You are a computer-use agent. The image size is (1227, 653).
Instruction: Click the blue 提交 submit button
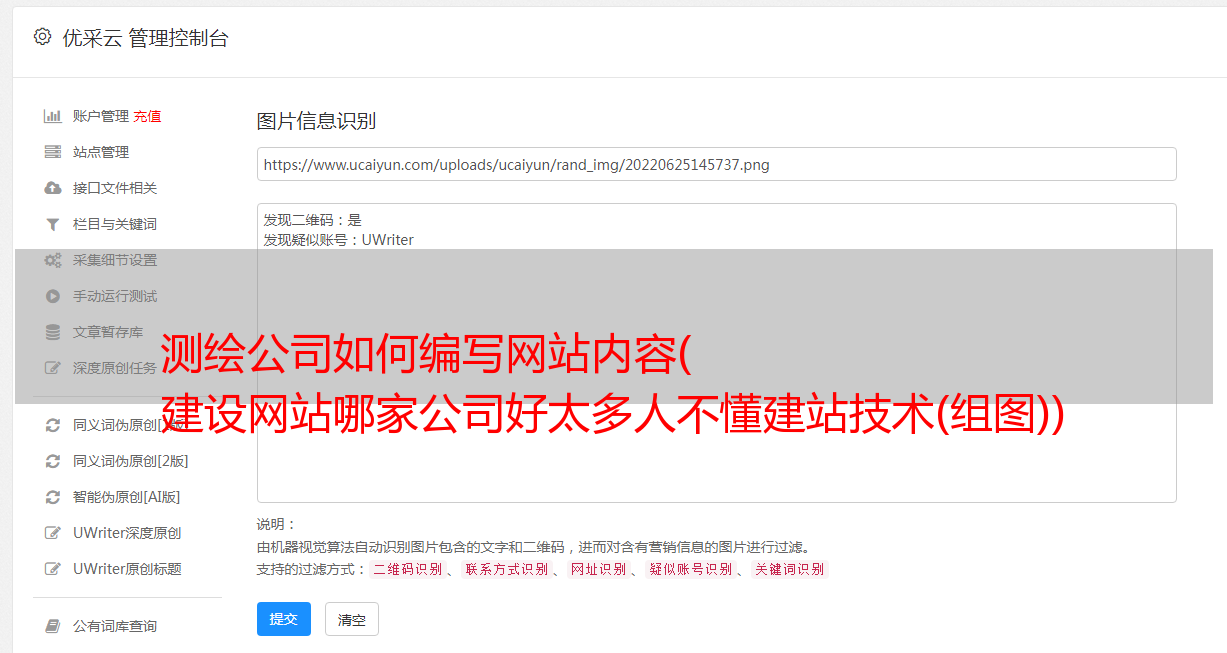284,619
